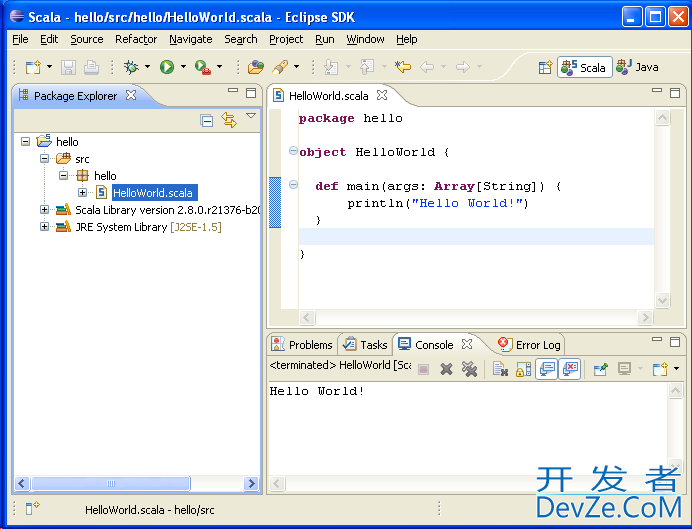Minimize the Console view pane
This screenshot has width=692, height=529.
657,339
